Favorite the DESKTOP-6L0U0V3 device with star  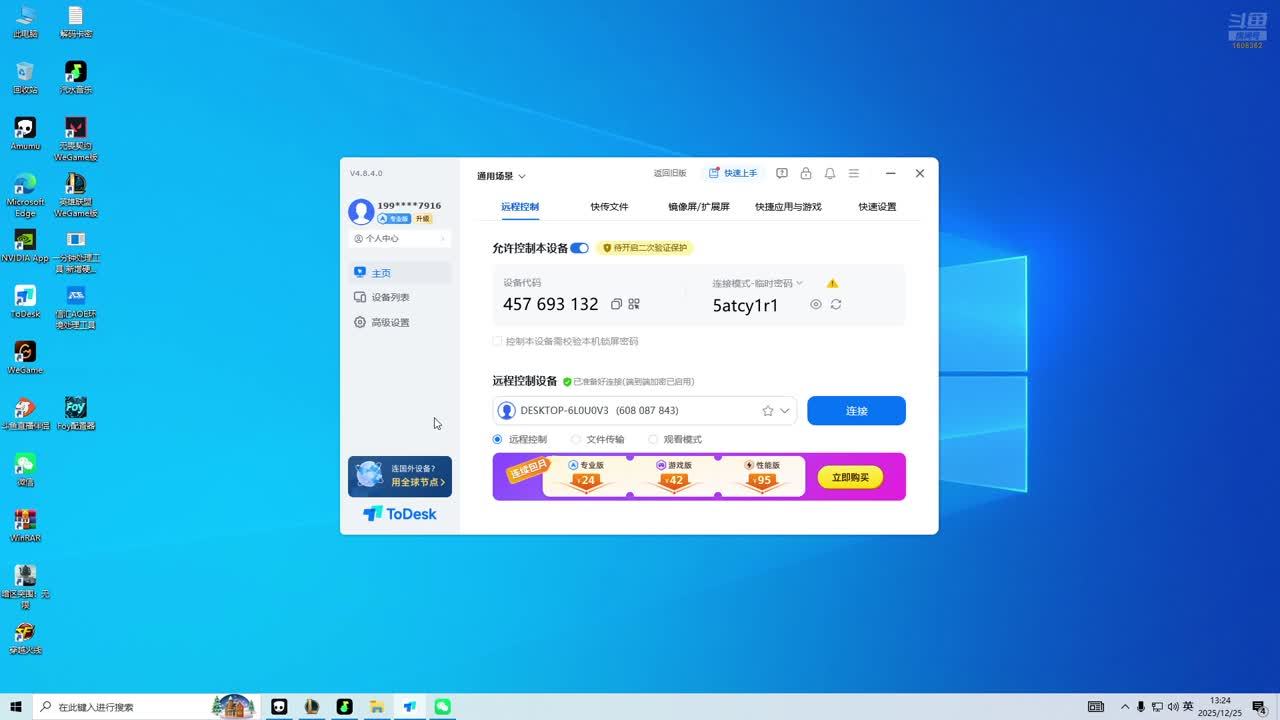point(768,411)
